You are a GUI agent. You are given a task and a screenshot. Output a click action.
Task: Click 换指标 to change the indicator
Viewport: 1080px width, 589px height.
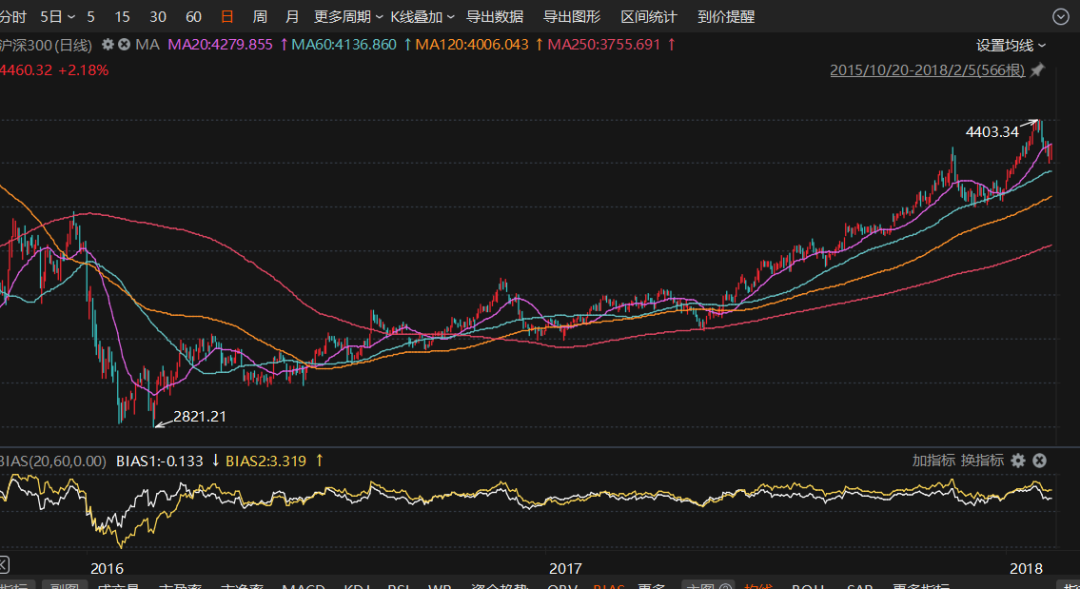click(982, 460)
